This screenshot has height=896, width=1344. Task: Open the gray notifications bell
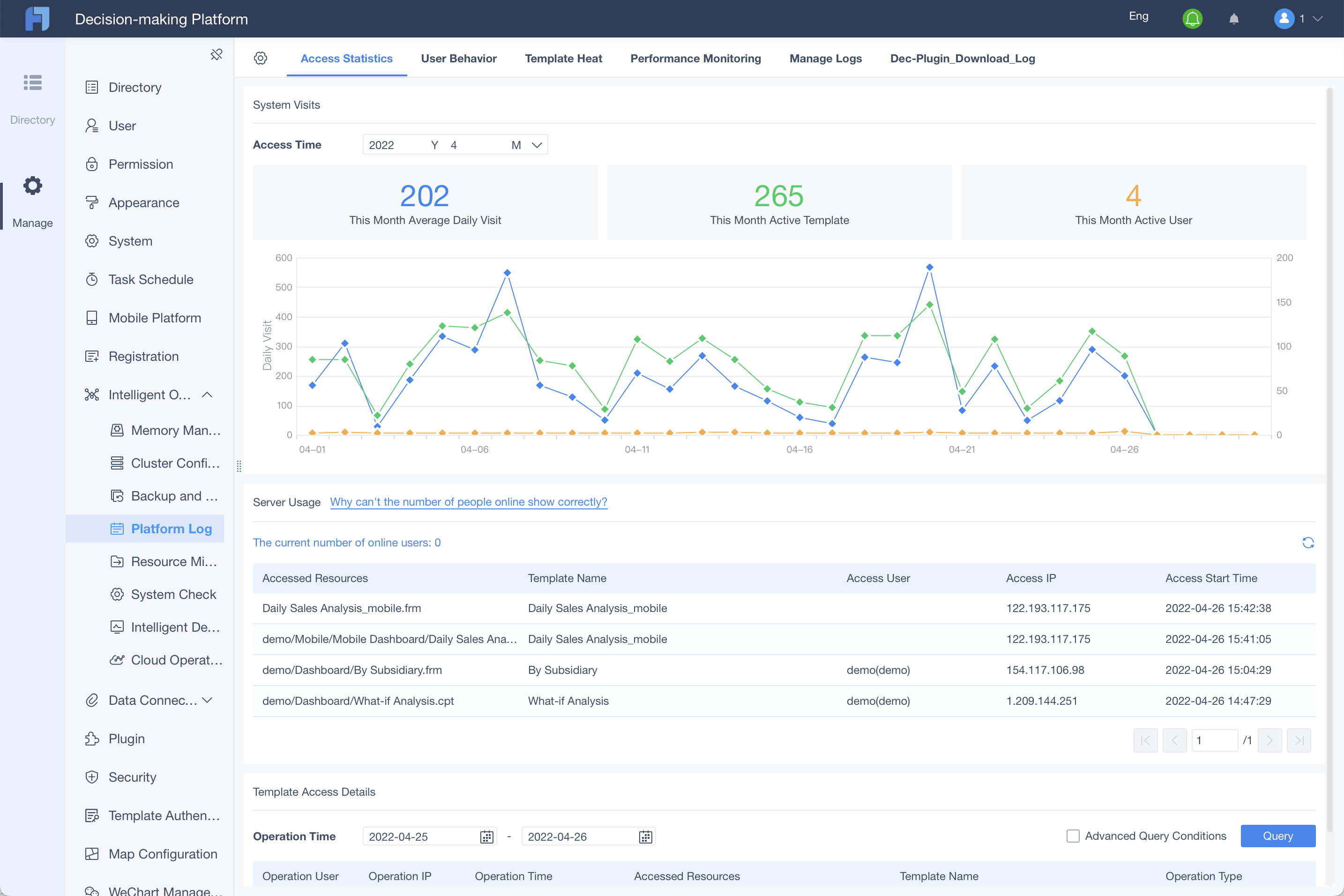point(1234,19)
